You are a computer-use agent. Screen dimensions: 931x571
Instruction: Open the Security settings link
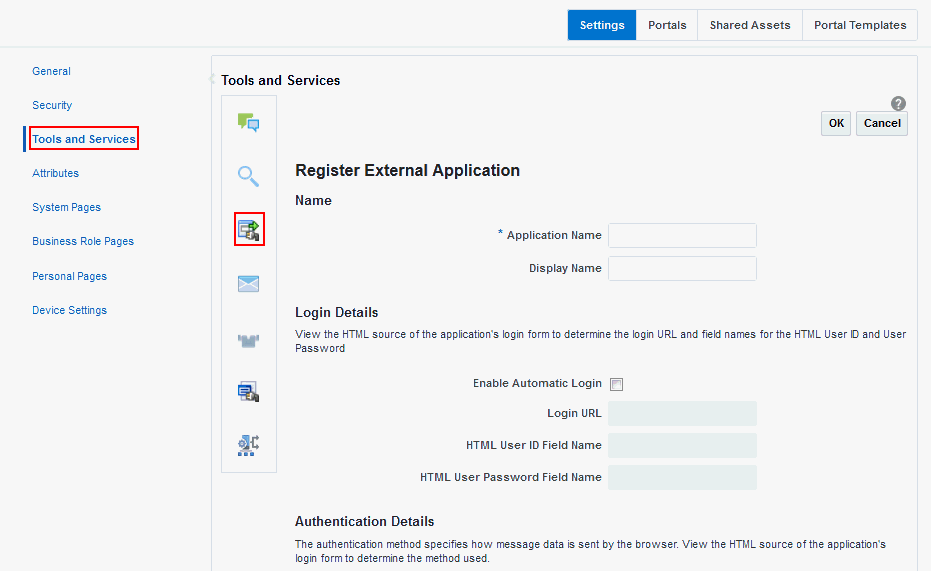point(52,105)
